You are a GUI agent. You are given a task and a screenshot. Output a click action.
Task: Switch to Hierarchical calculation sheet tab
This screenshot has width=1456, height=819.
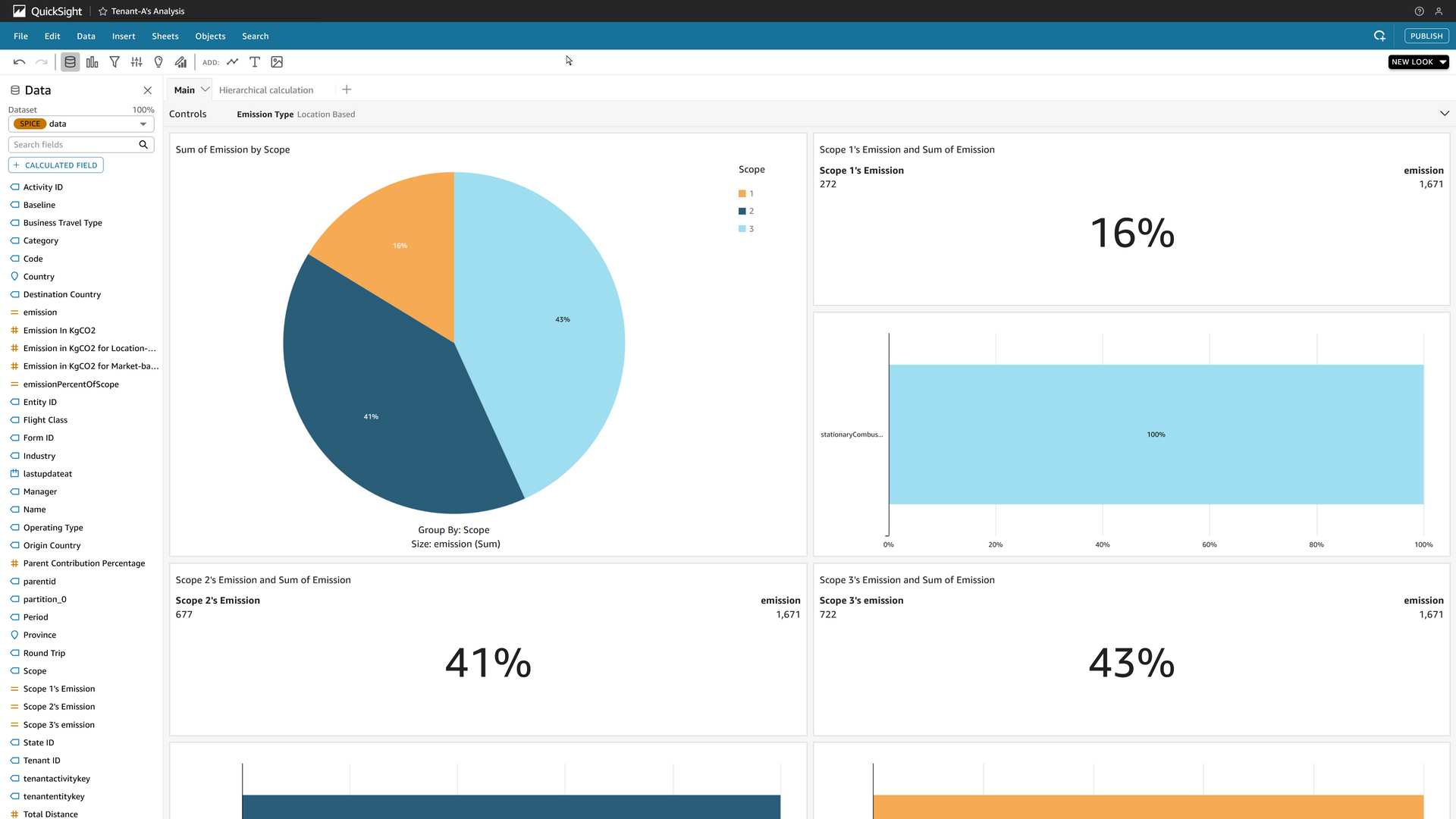pos(265,90)
